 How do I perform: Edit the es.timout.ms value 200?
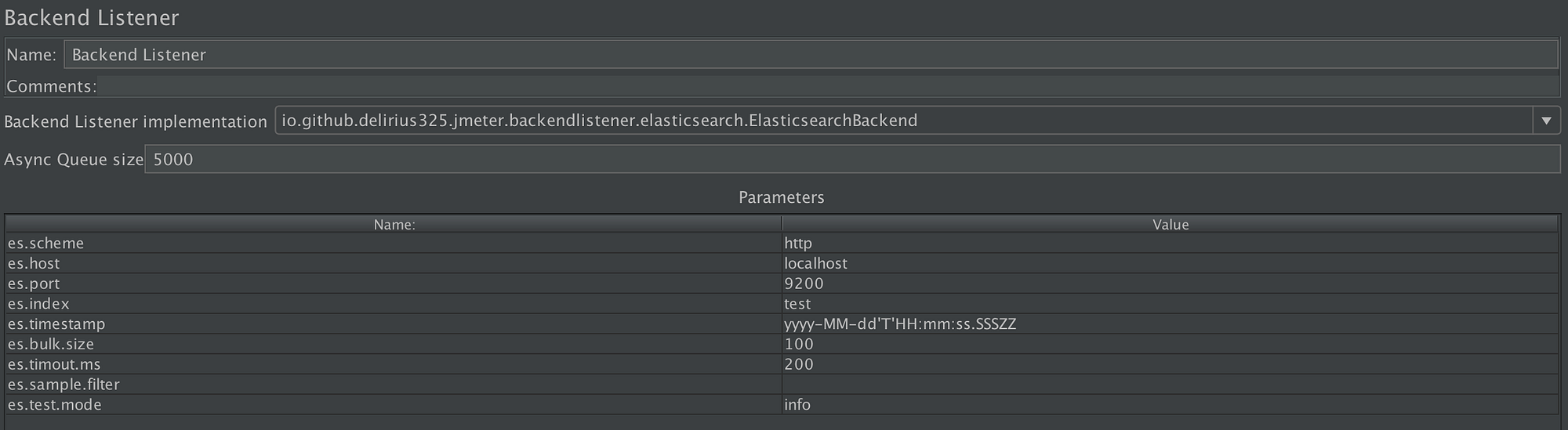point(1168,364)
